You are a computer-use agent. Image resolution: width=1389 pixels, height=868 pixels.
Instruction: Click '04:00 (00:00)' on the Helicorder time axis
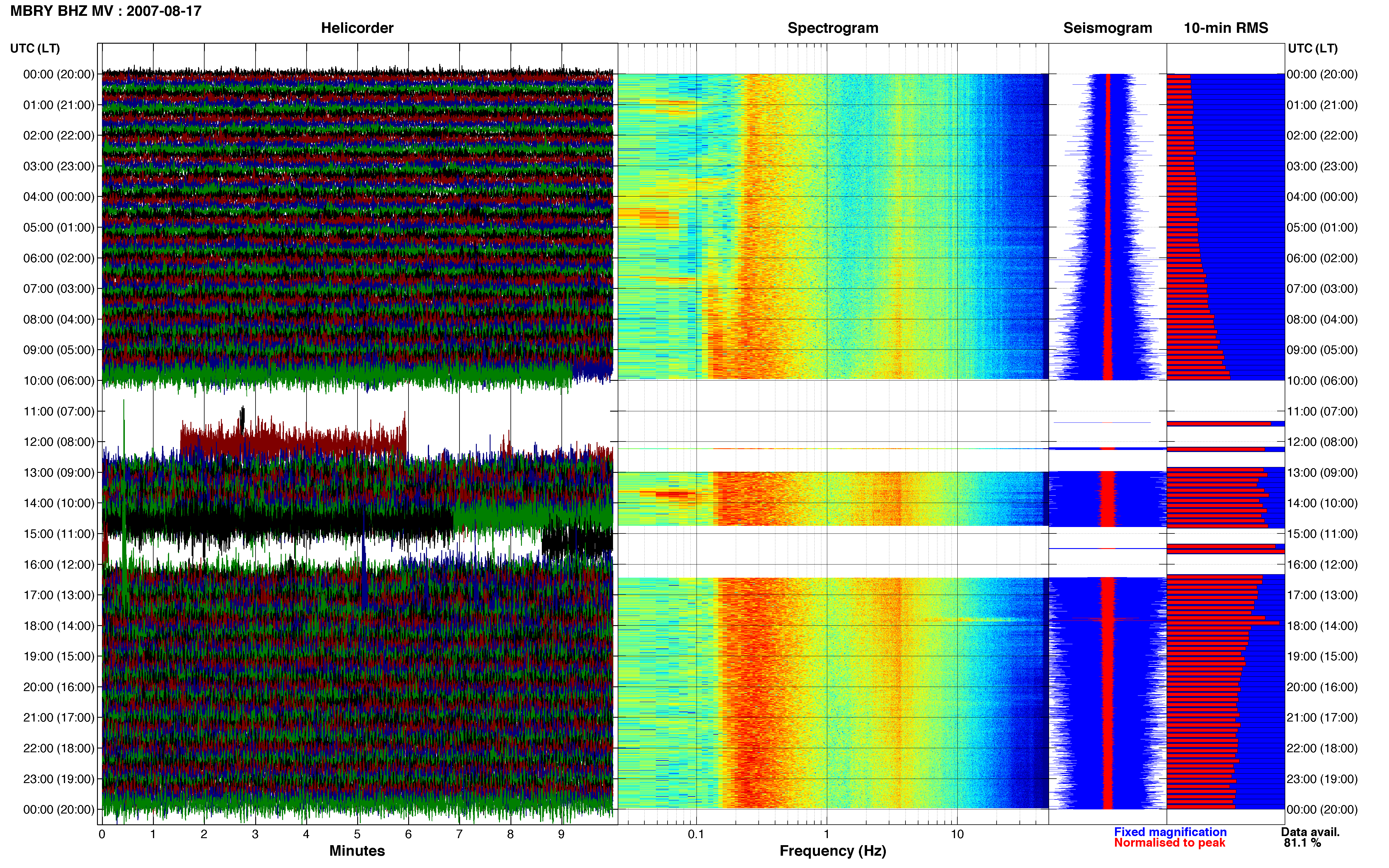coord(59,197)
